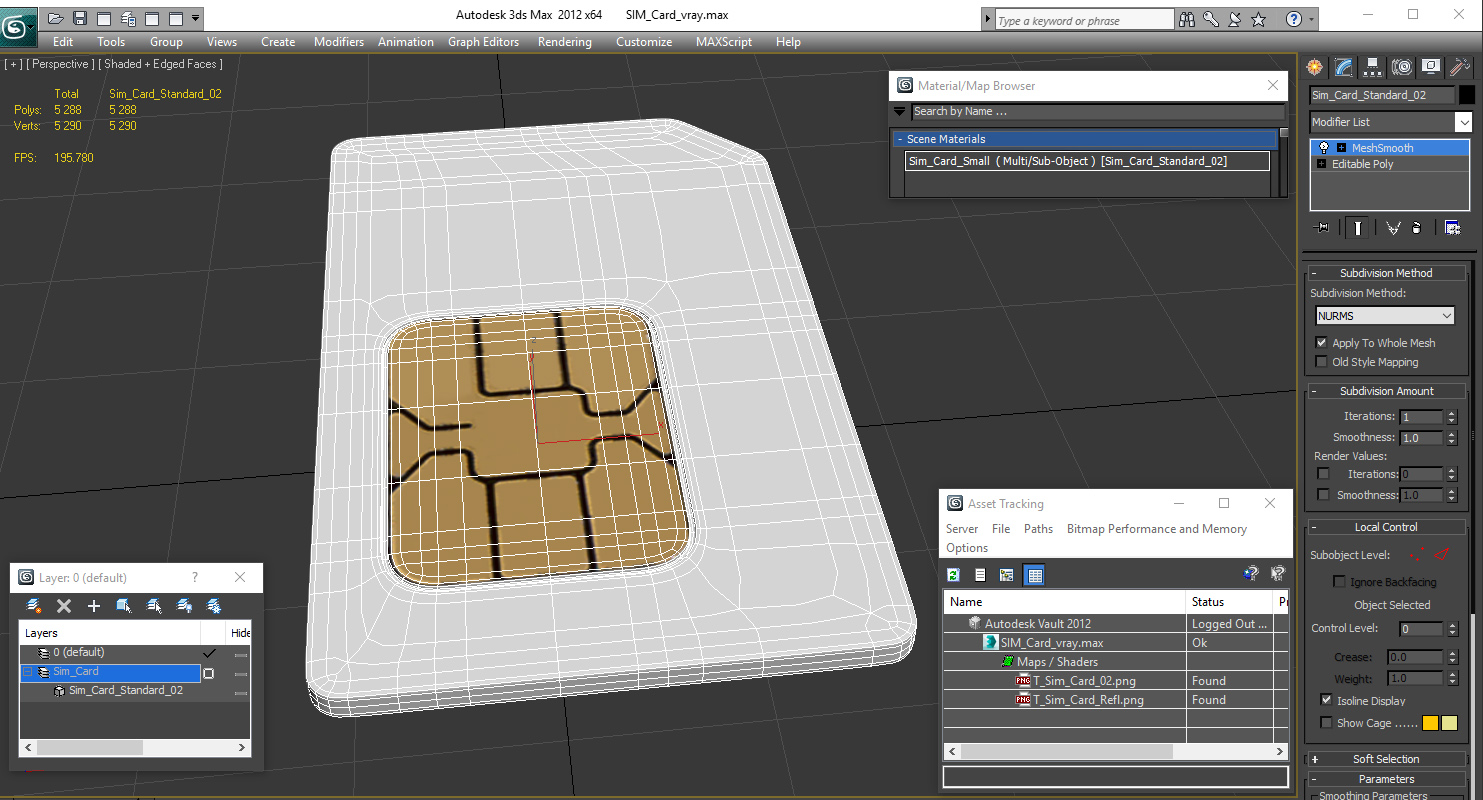Remove modifier from the stack

coord(1417,228)
